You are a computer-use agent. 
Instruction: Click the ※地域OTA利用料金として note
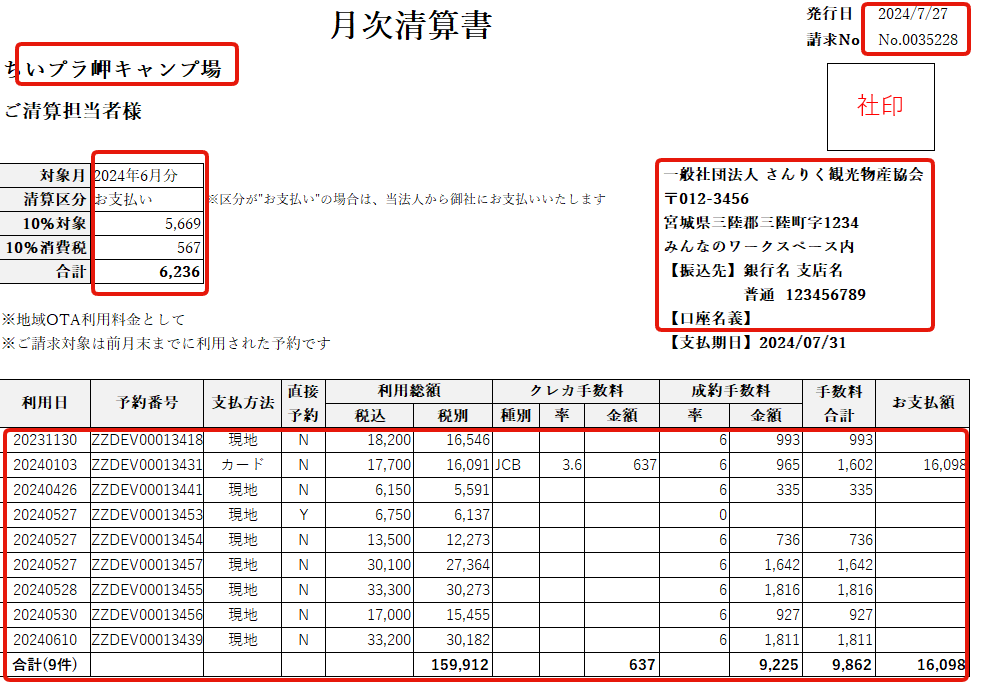[93, 320]
